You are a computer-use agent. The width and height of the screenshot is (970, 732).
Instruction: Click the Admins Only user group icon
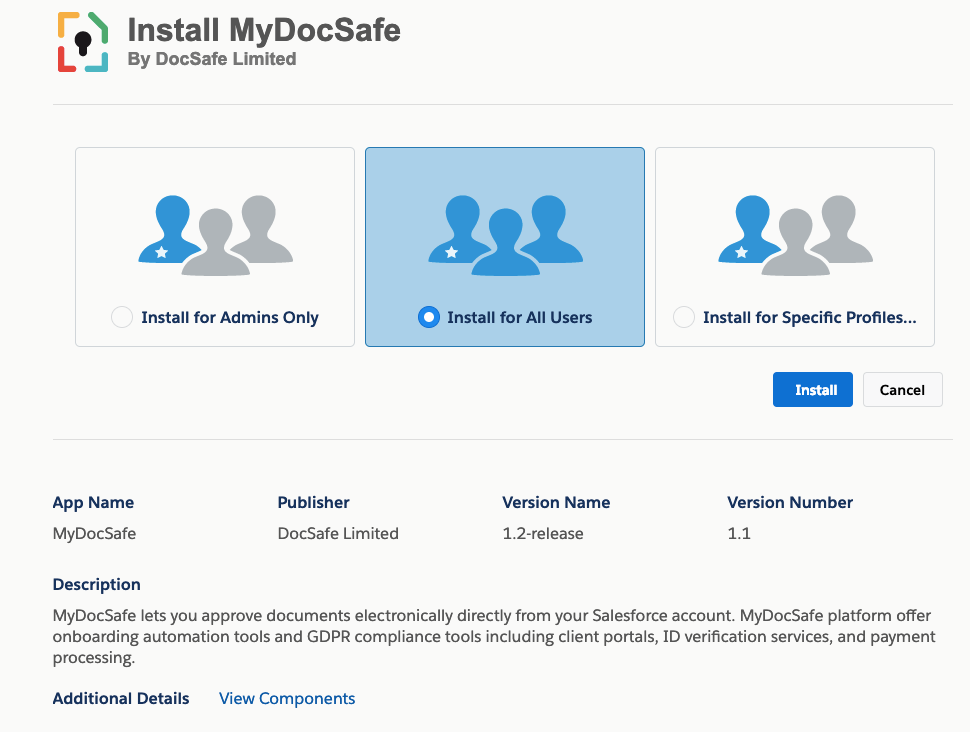point(215,235)
